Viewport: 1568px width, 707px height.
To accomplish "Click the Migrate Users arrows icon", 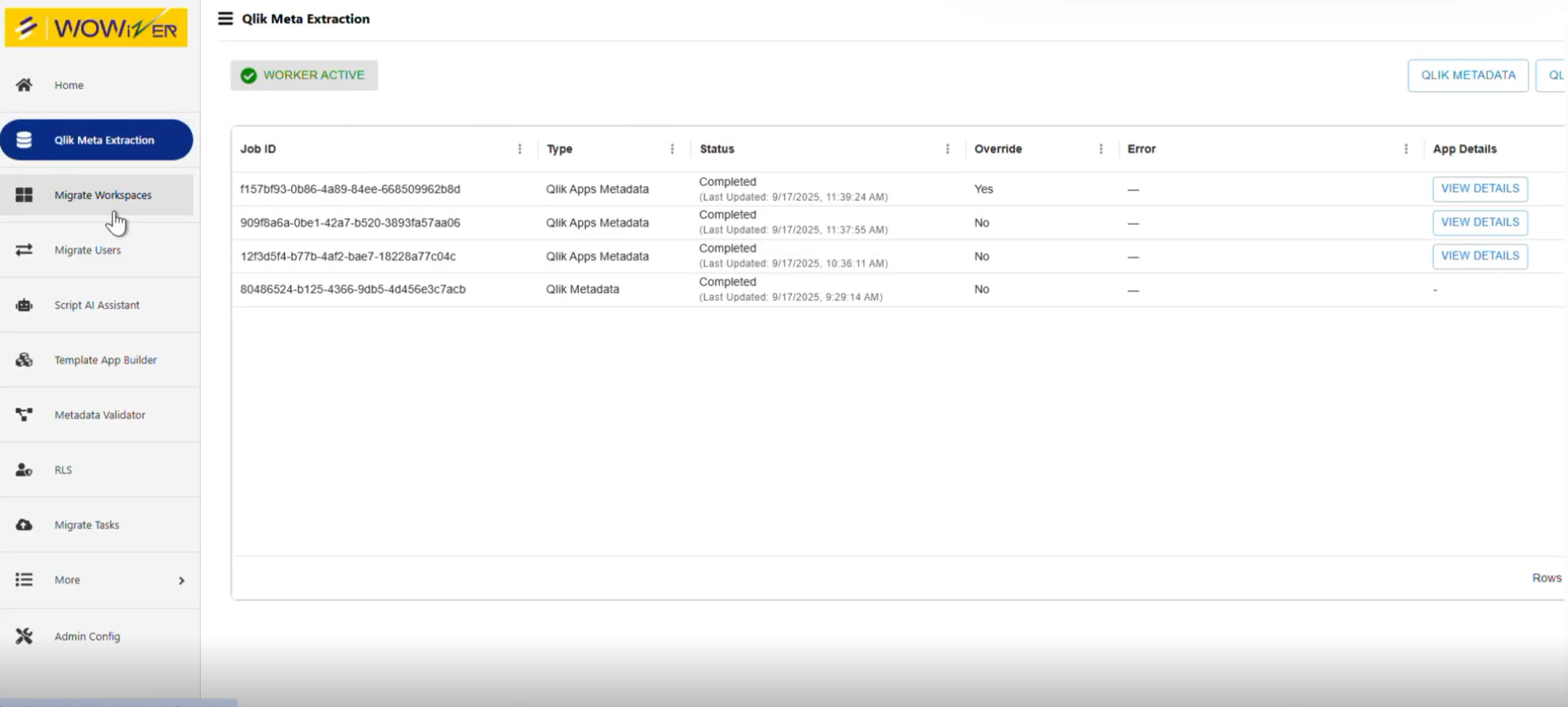I will pos(24,250).
